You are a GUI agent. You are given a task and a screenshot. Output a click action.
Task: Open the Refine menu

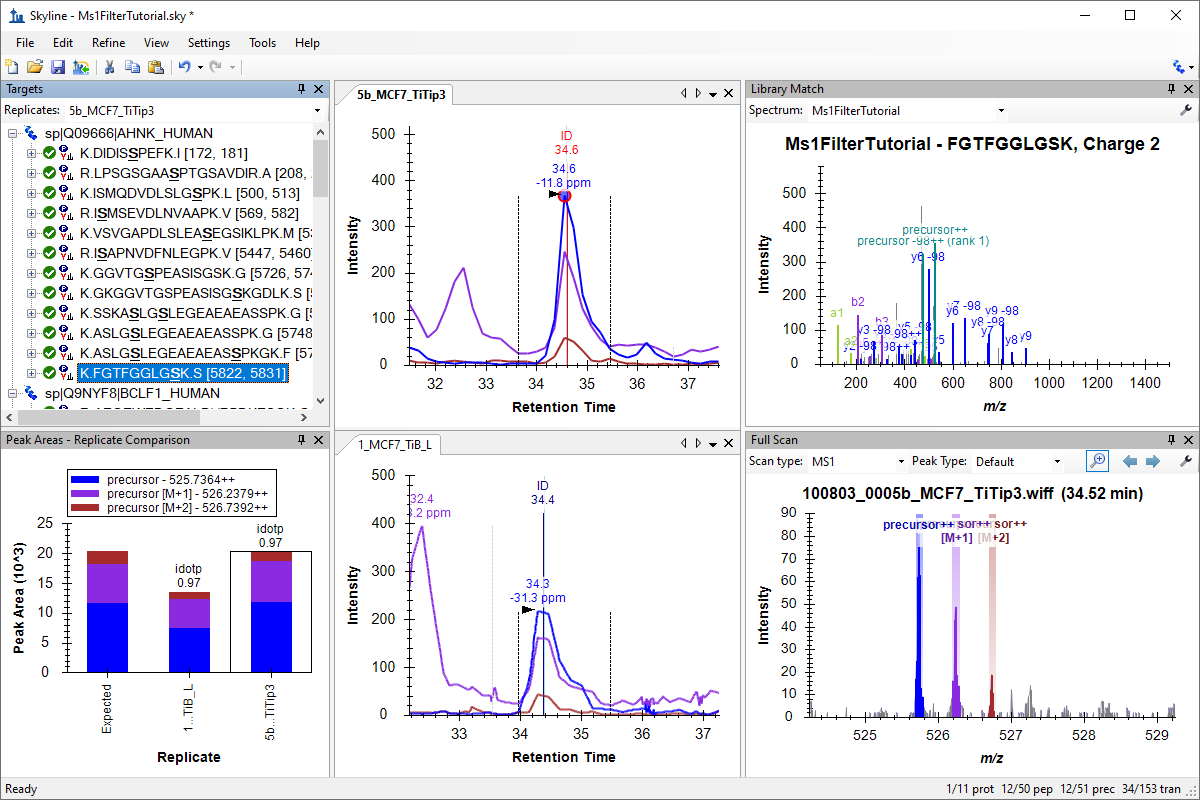108,43
